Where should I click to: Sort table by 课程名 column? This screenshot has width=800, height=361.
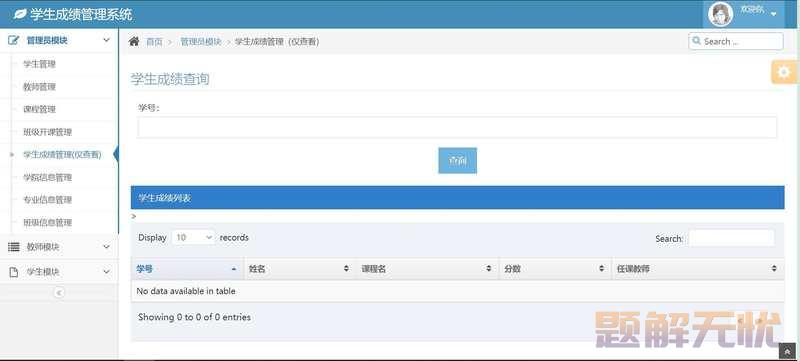click(x=427, y=269)
